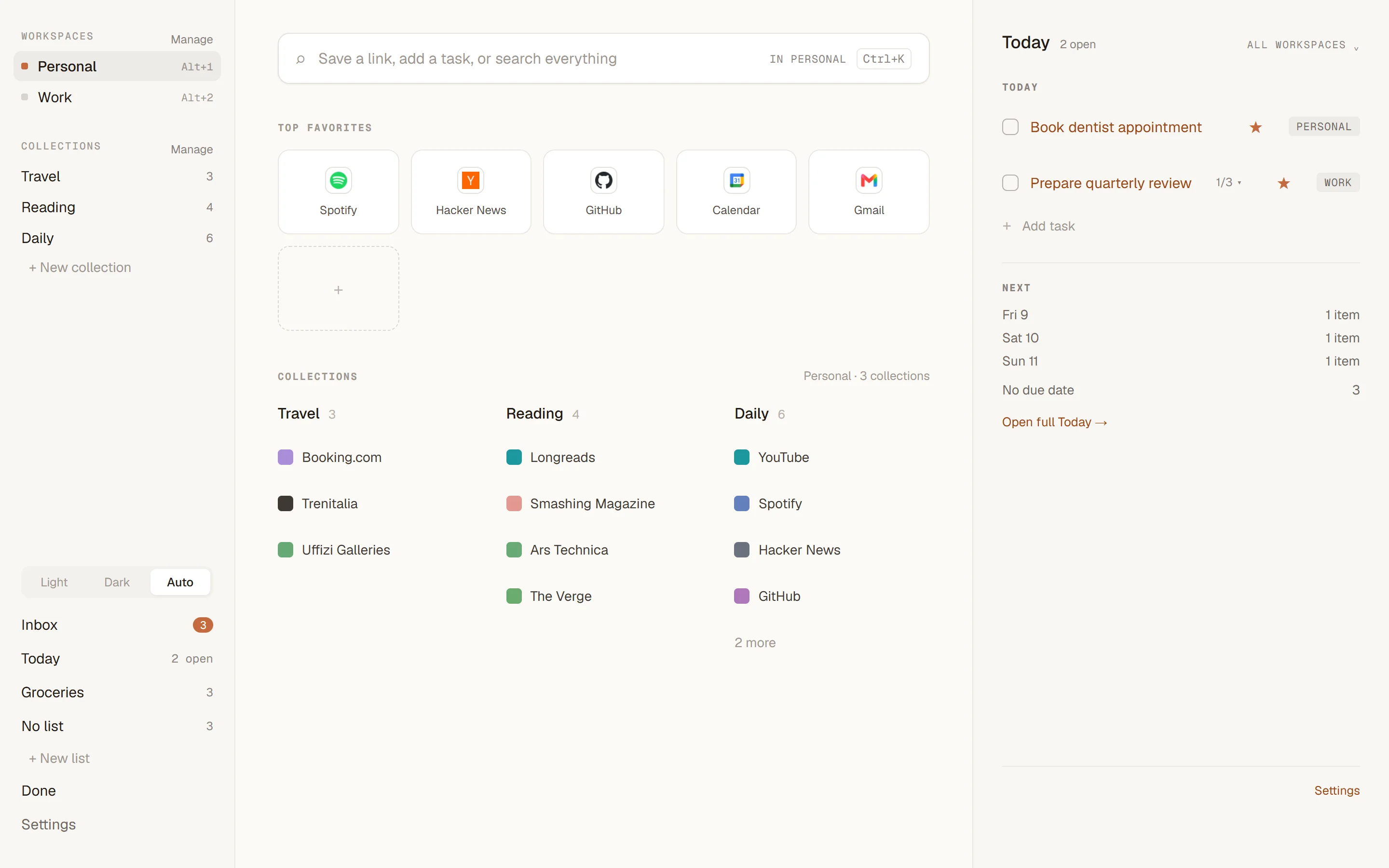Open the GitHub favorite tile
The width and height of the screenshot is (1389, 868).
click(603, 192)
